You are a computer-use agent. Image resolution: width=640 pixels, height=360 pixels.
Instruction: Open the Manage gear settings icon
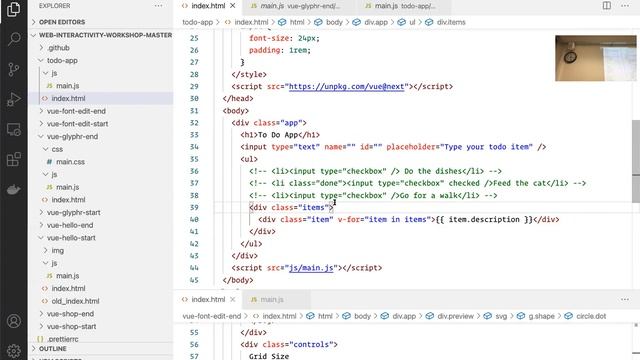(x=13, y=351)
